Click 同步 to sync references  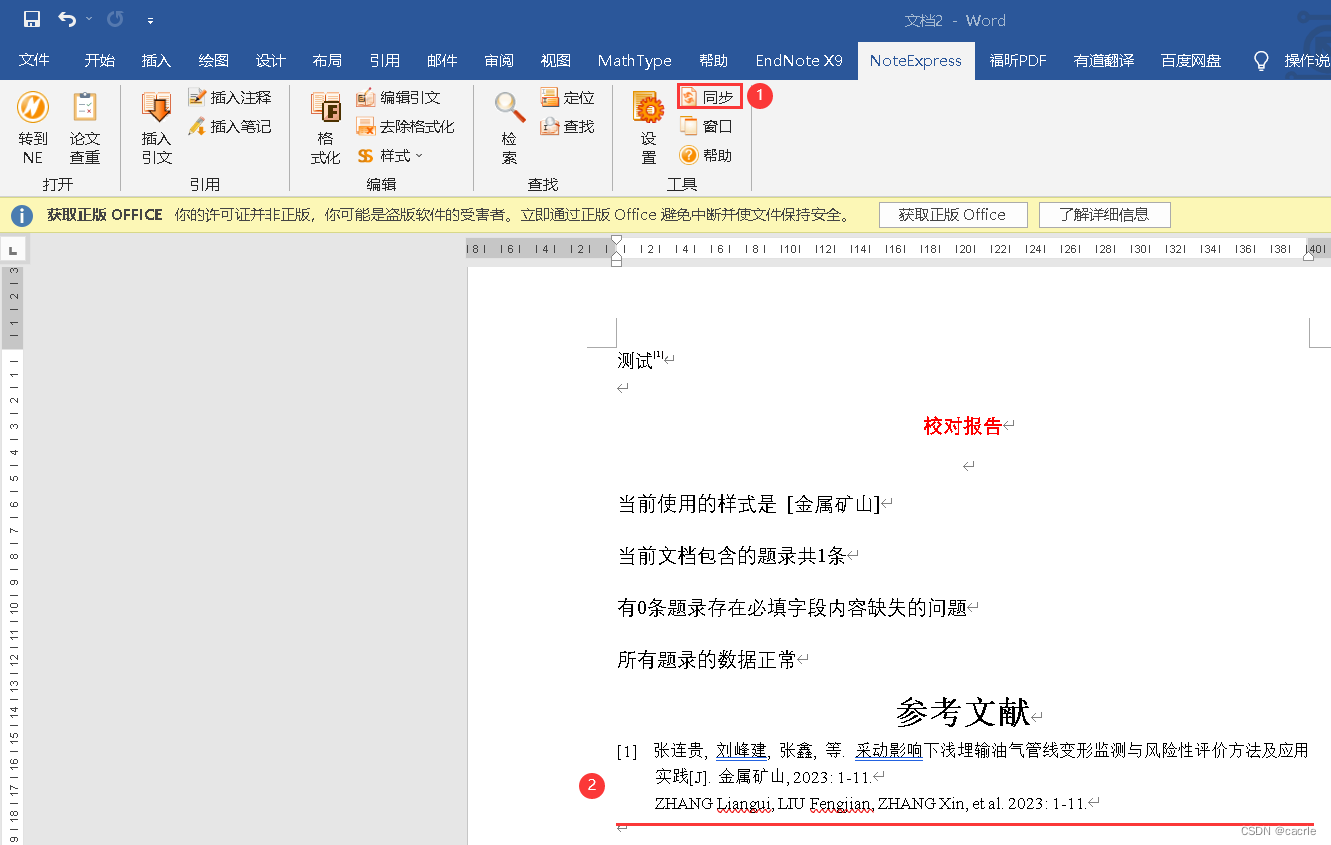click(709, 97)
